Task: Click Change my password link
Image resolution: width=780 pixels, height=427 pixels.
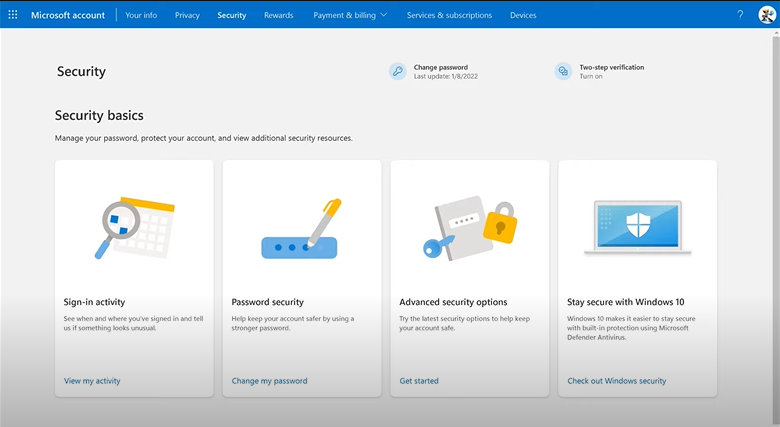Action: point(269,381)
